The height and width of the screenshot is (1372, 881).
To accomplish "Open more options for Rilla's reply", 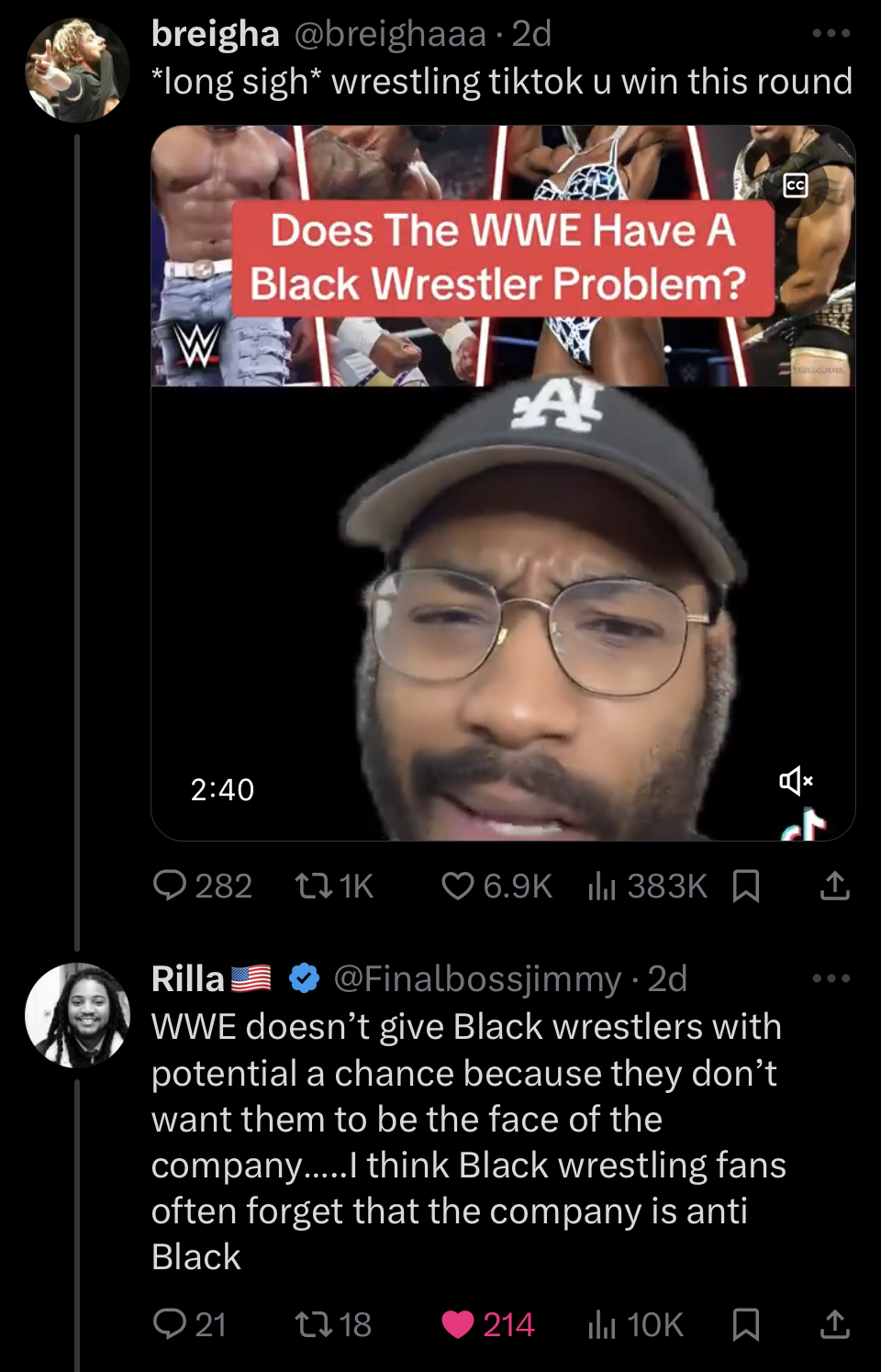I will 831,978.
